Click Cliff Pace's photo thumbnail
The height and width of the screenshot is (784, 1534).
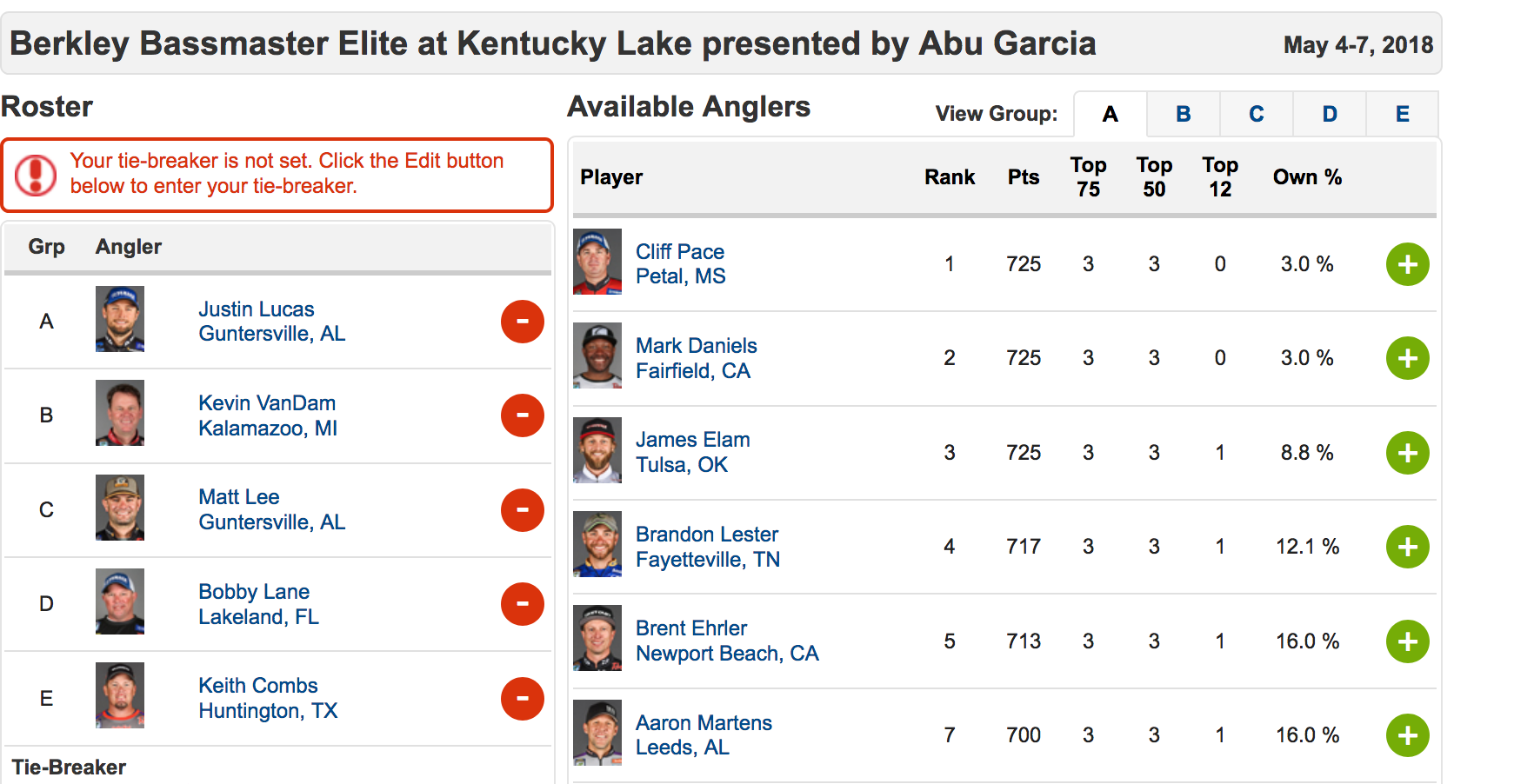click(x=597, y=262)
